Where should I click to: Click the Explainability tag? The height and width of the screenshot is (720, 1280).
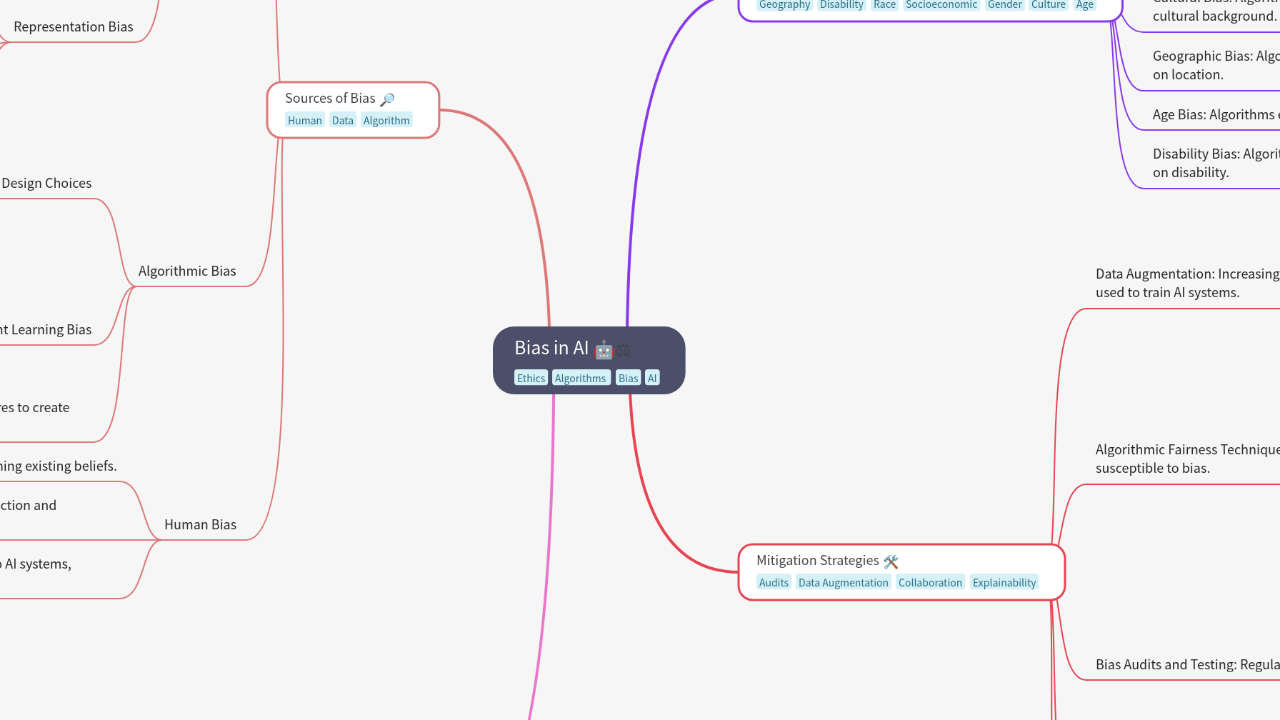(x=1004, y=582)
